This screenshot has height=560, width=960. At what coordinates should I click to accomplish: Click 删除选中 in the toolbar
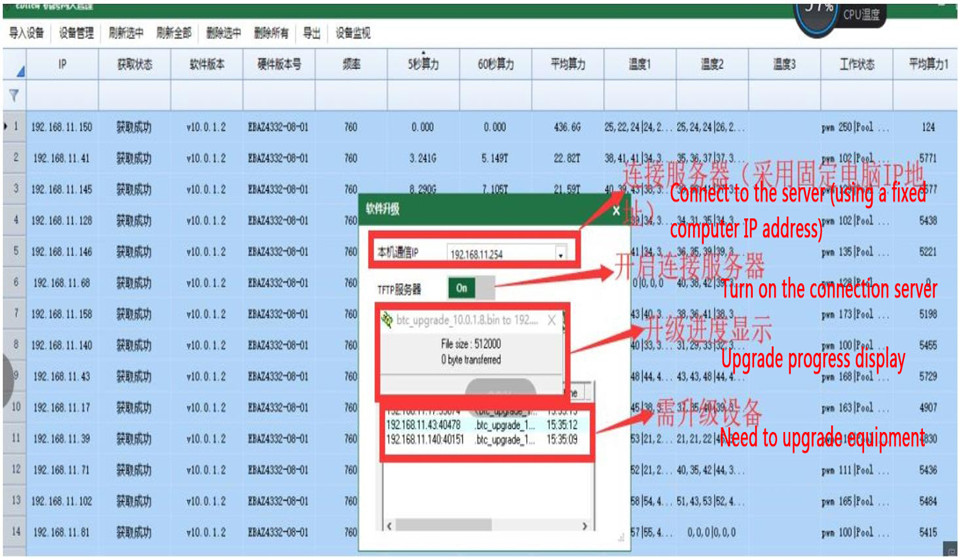223,33
